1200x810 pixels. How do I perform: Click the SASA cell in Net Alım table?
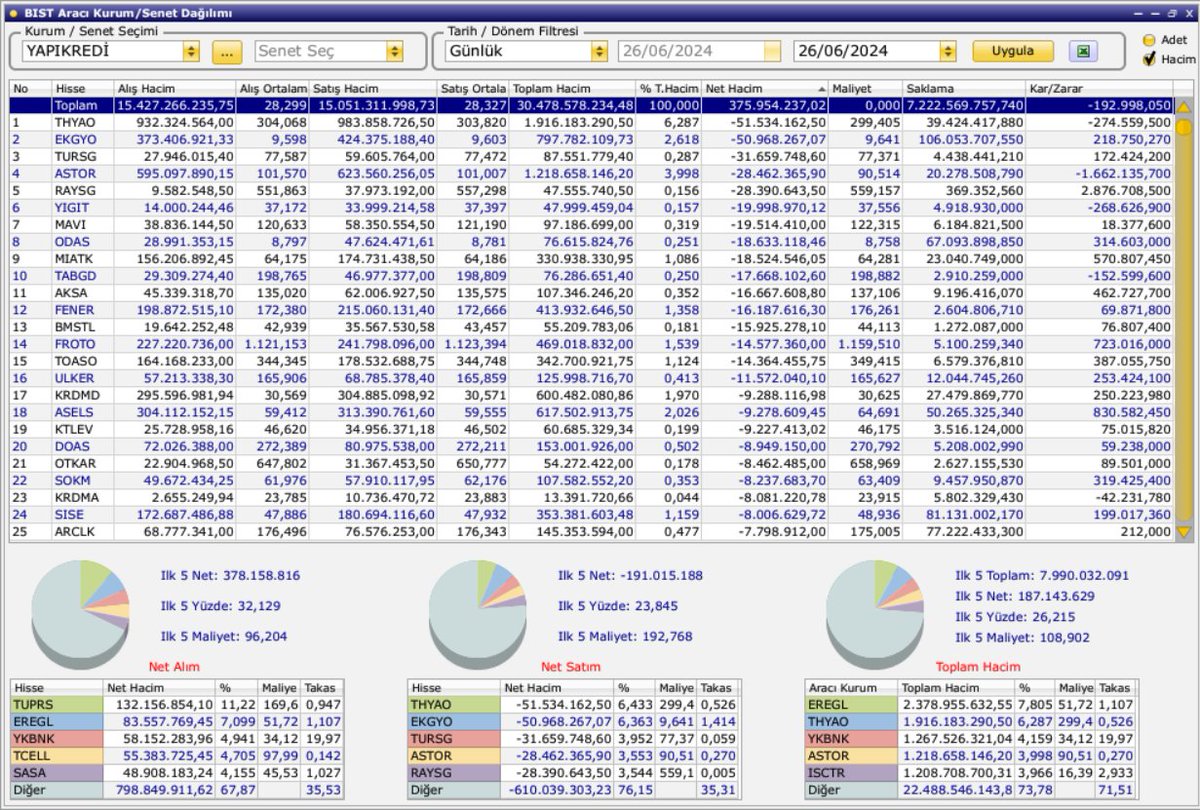pyautogui.click(x=57, y=773)
